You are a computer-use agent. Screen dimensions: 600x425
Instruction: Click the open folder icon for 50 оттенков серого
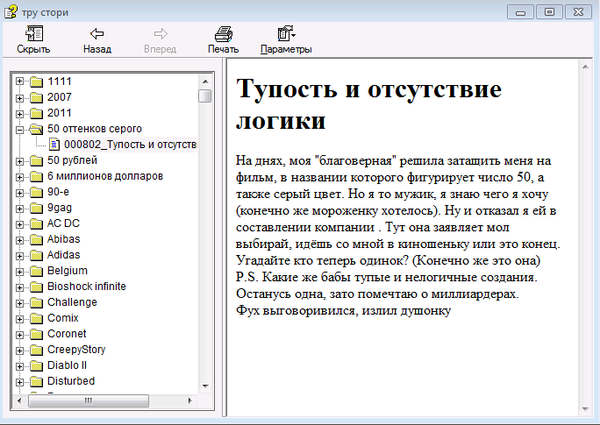click(x=36, y=129)
